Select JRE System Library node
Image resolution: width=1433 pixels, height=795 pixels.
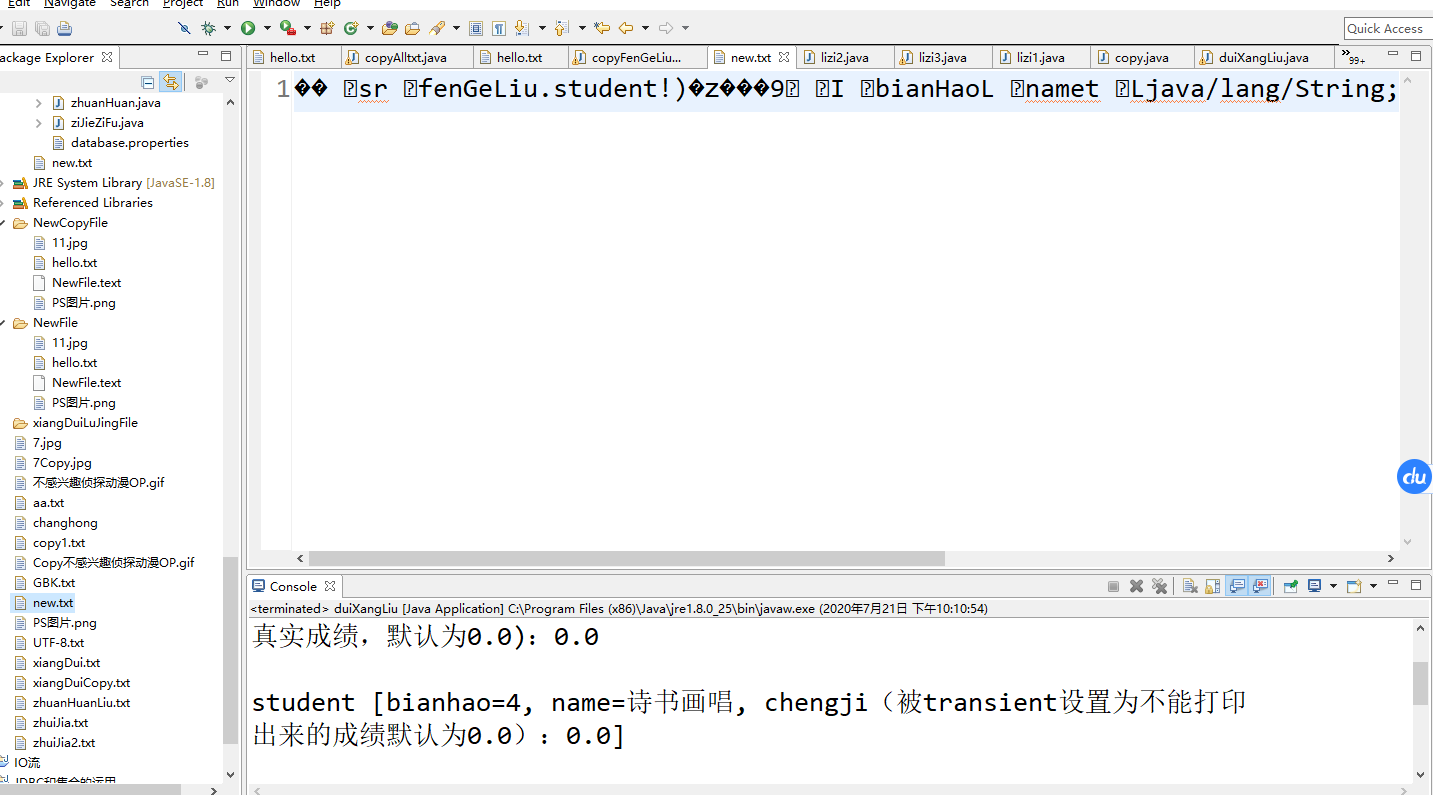(123, 183)
